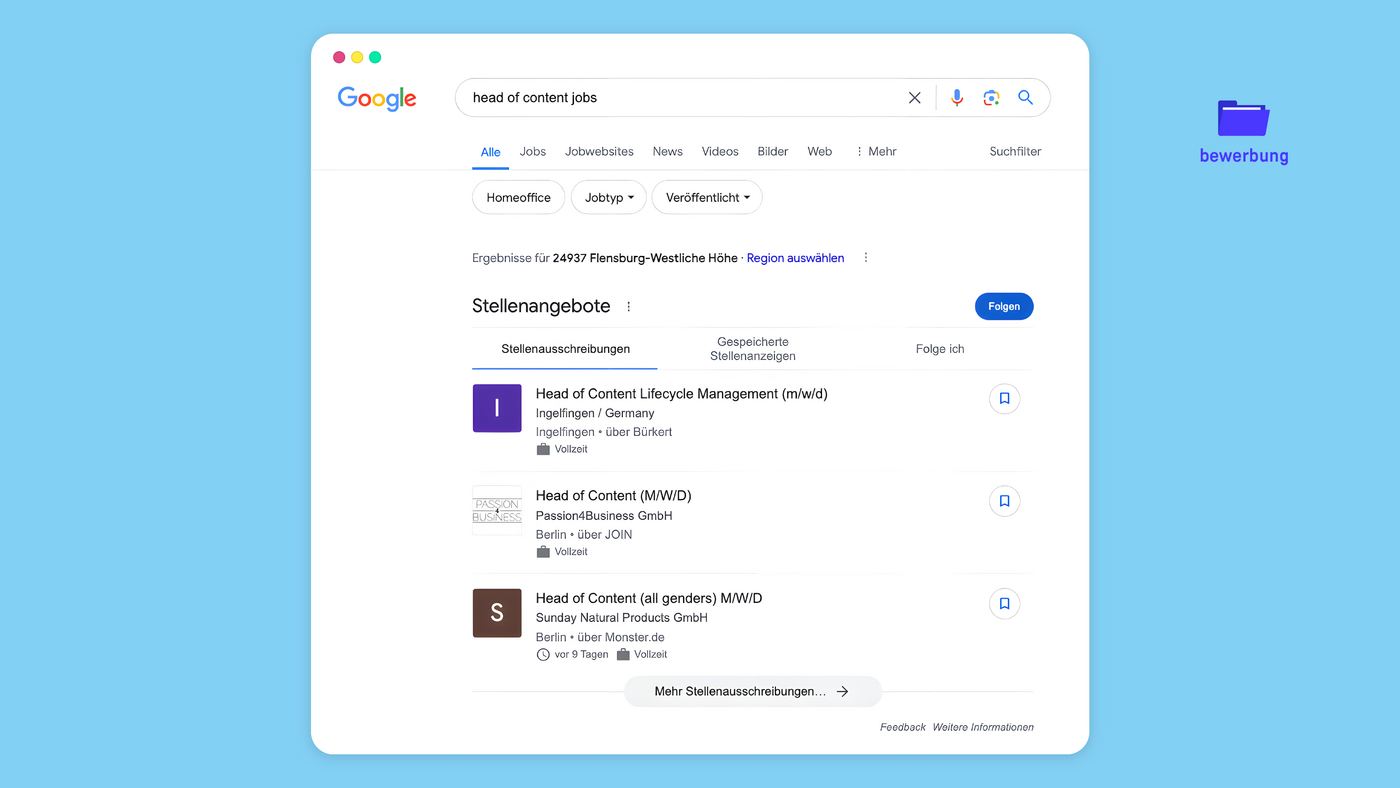
Task: Open the Head of Content (M/W/D) listing
Action: click(x=613, y=496)
